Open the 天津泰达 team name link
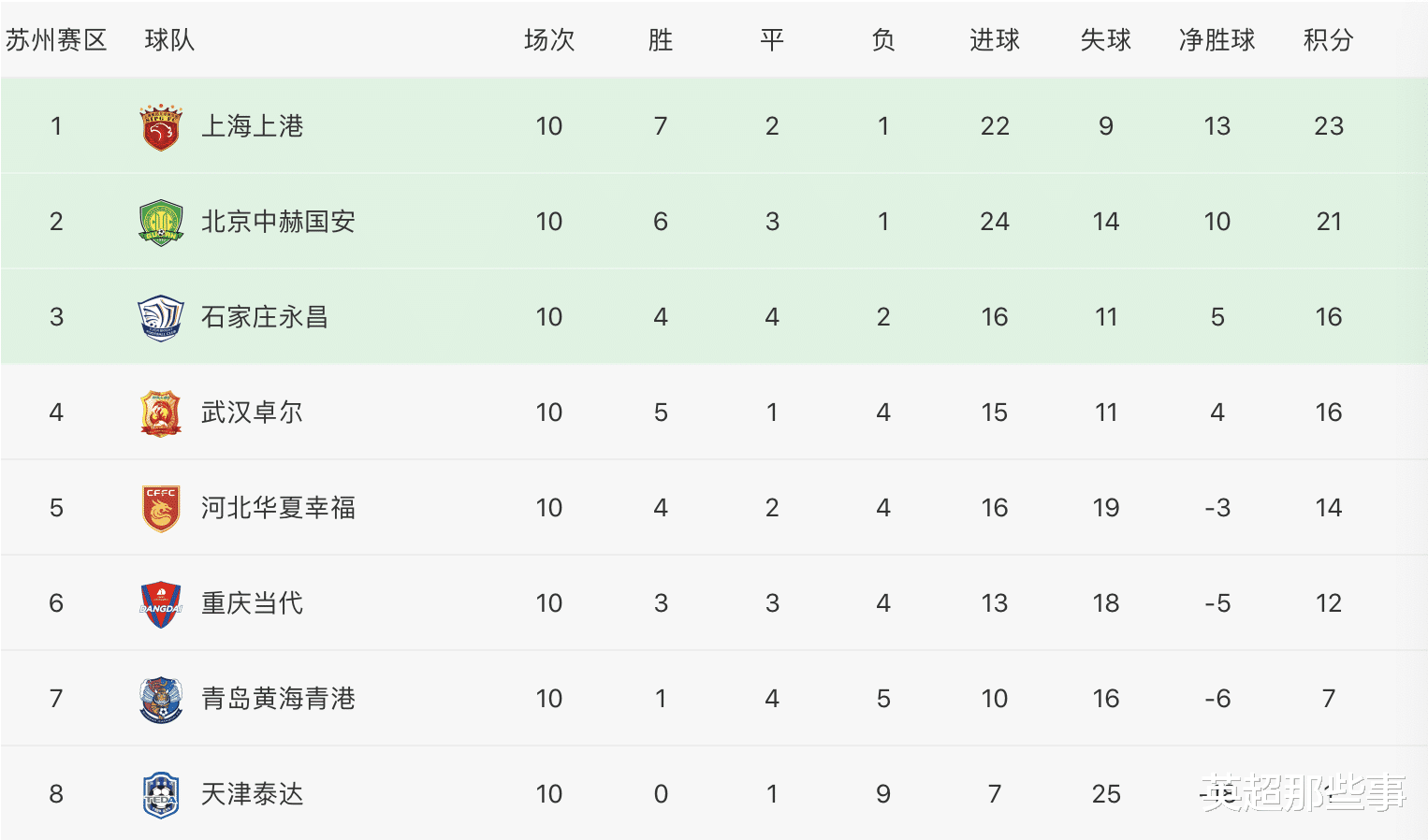The width and height of the screenshot is (1428, 840). 253,794
